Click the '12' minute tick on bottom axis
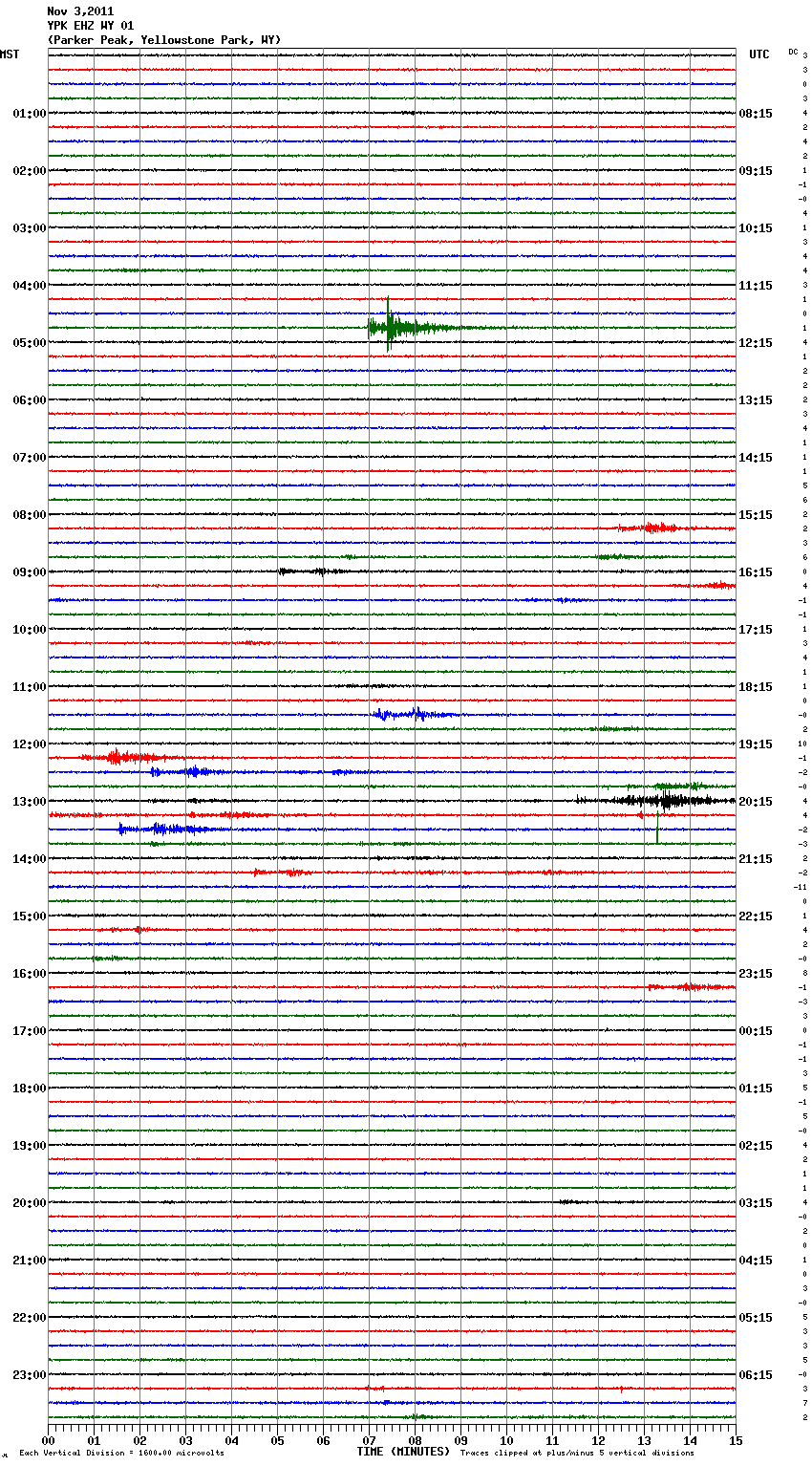The width and height of the screenshot is (812, 1466). click(599, 1440)
